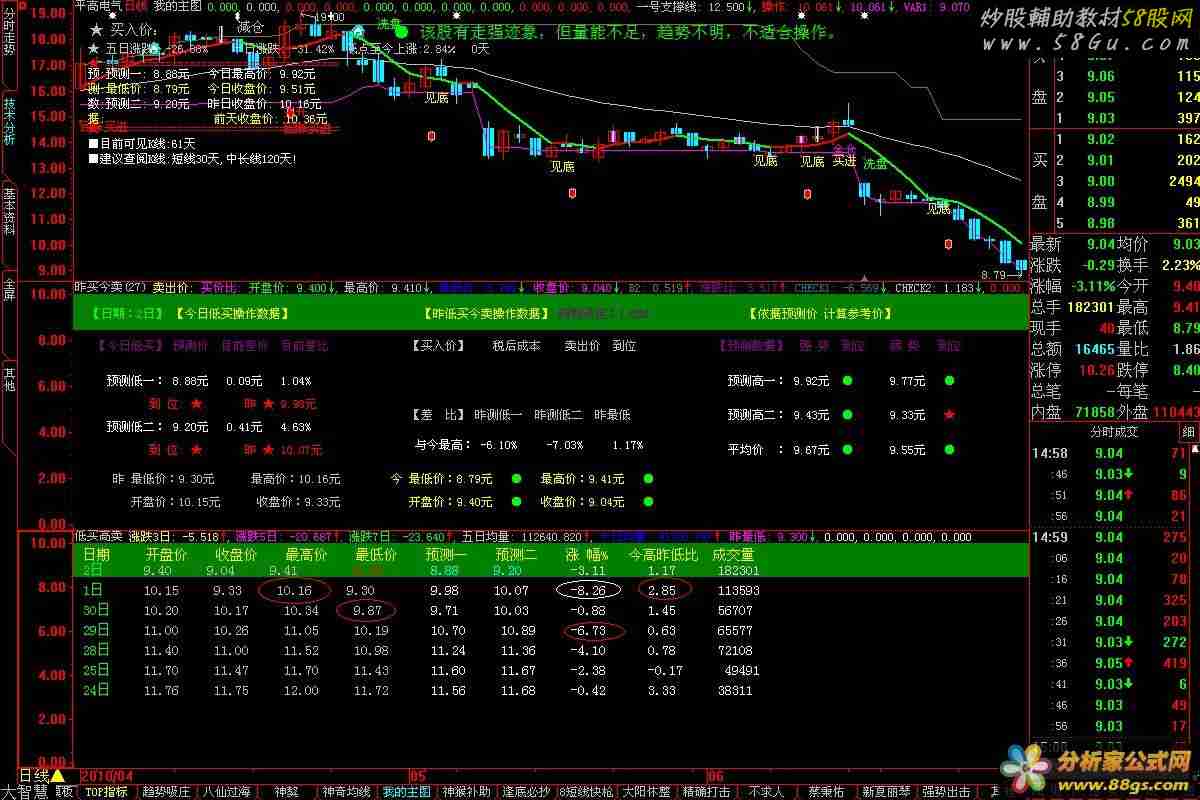The height and width of the screenshot is (800, 1200).
Task: Click the red star under 预测低一 到位
Action: [x=196, y=404]
